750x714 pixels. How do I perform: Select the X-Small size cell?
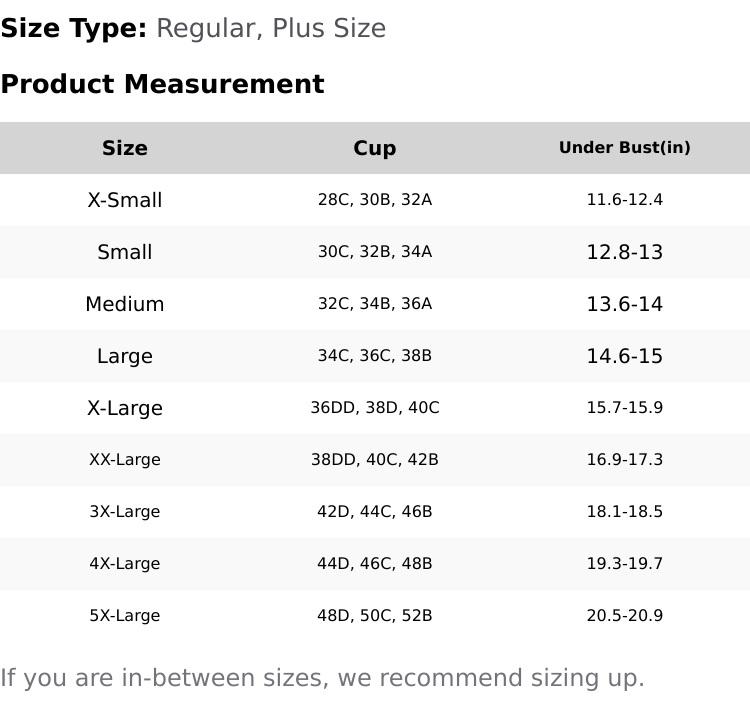tap(124, 200)
